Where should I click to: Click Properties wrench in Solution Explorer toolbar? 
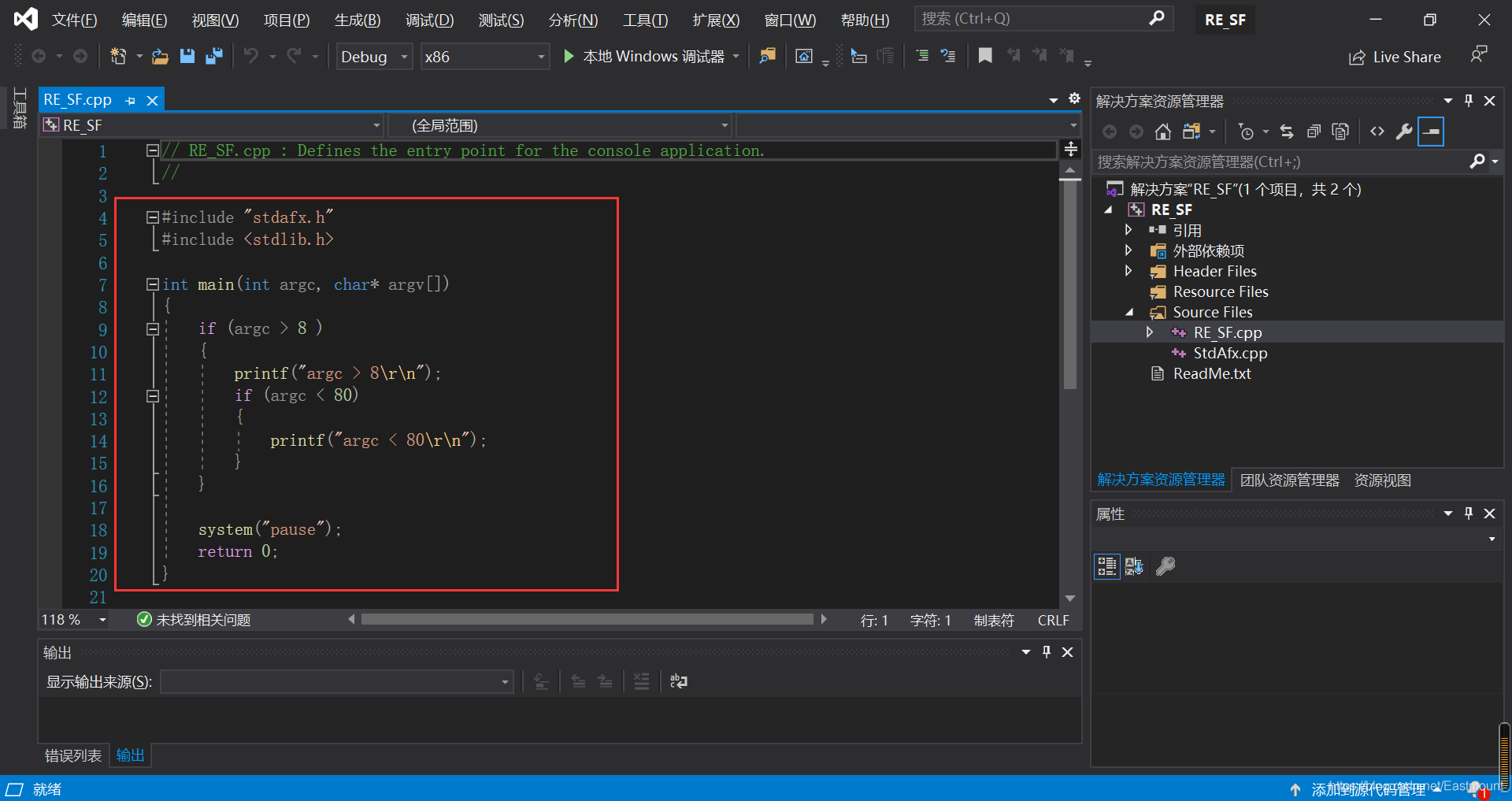[1403, 132]
